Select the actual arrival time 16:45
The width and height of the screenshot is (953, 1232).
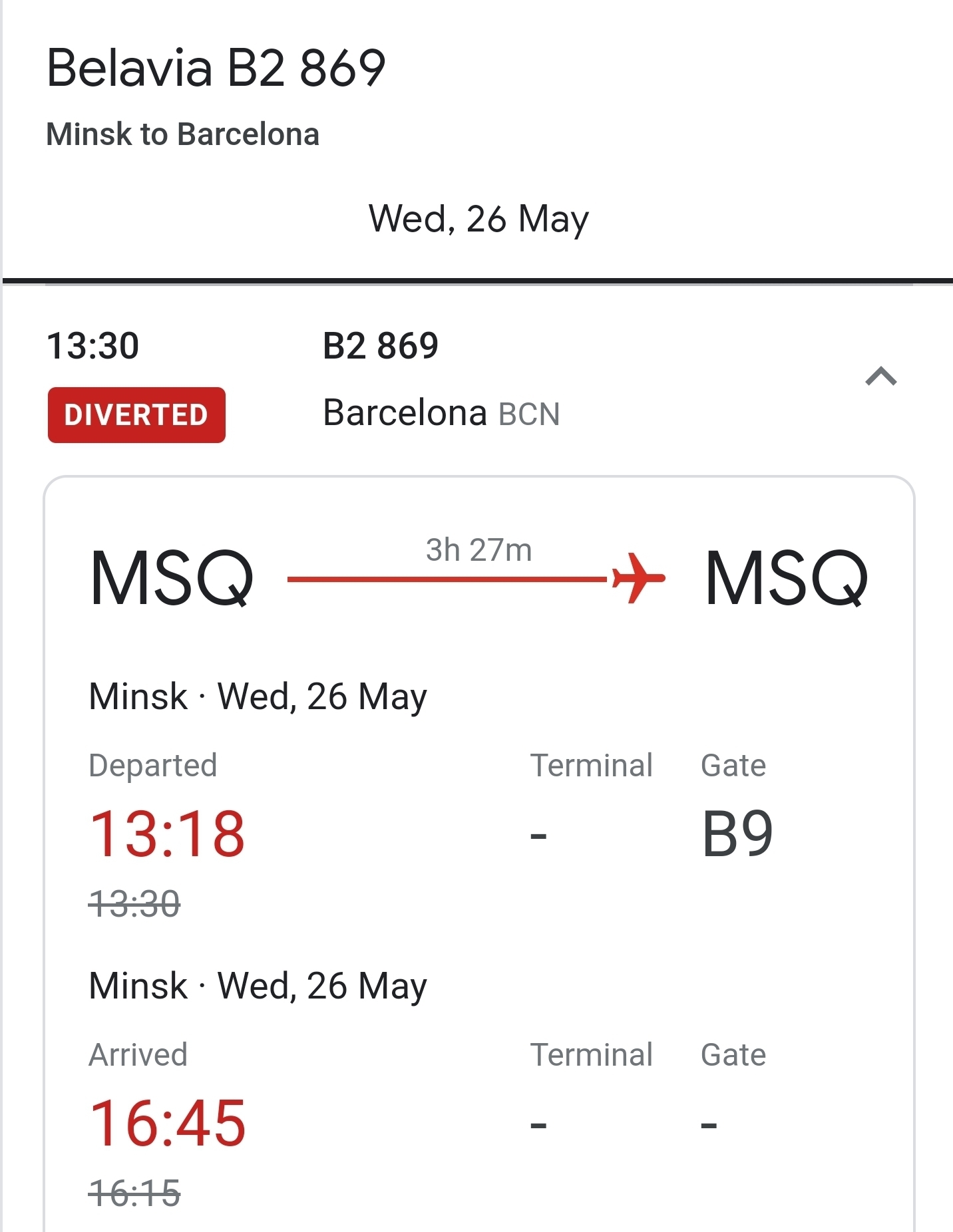tap(167, 1123)
